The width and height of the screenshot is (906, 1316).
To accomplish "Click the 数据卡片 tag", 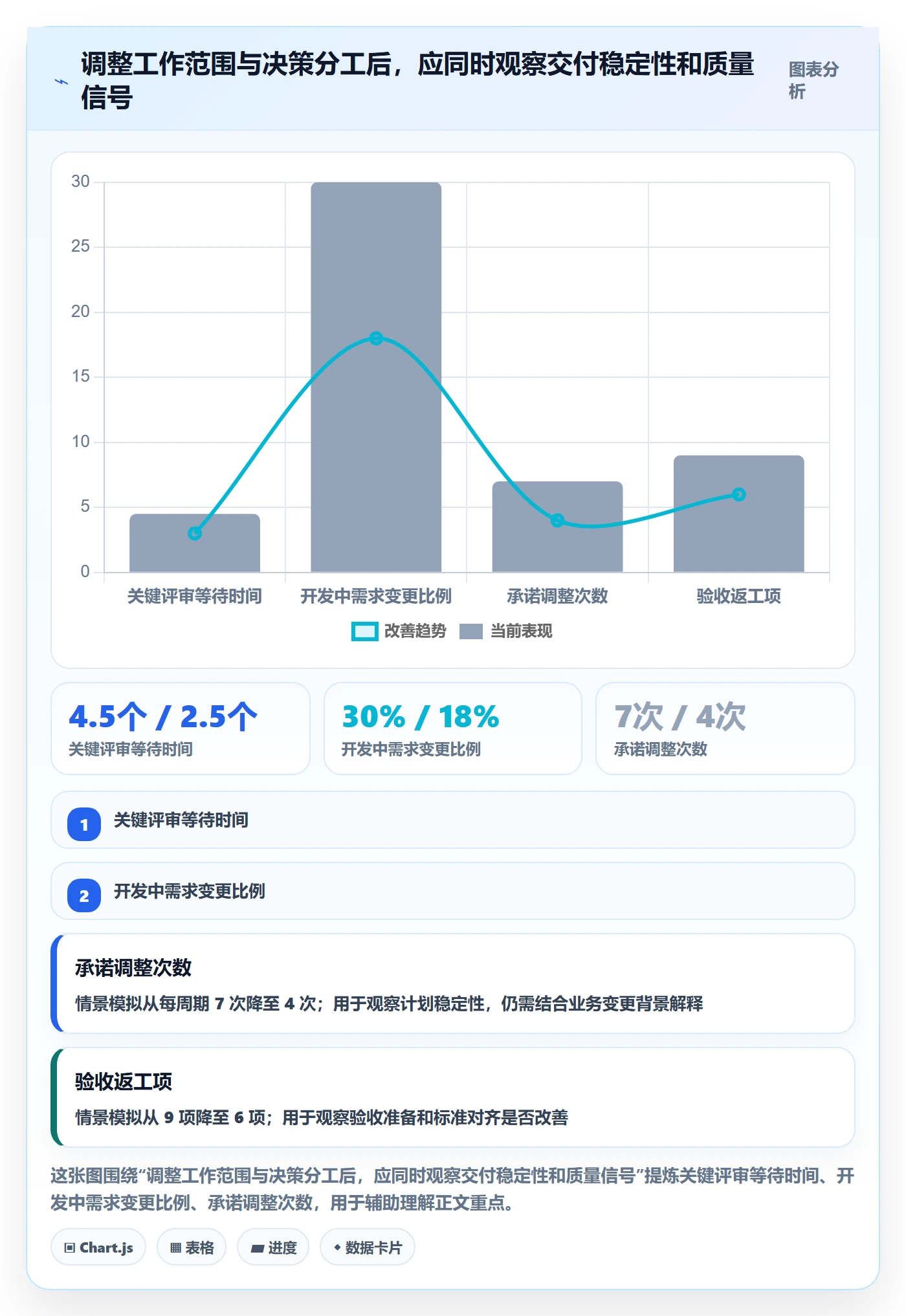I will [368, 1247].
